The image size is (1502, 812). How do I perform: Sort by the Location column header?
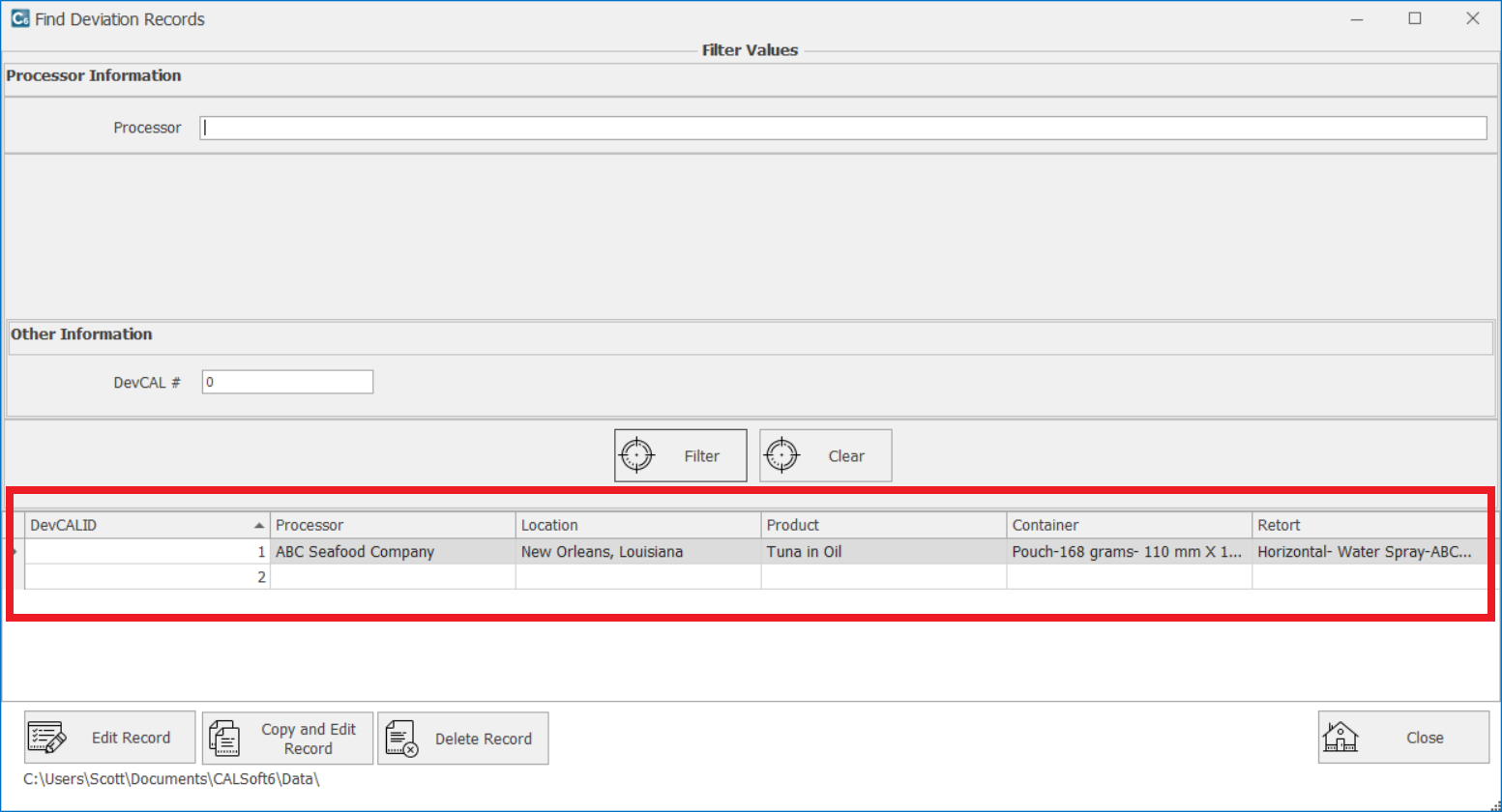(x=637, y=525)
